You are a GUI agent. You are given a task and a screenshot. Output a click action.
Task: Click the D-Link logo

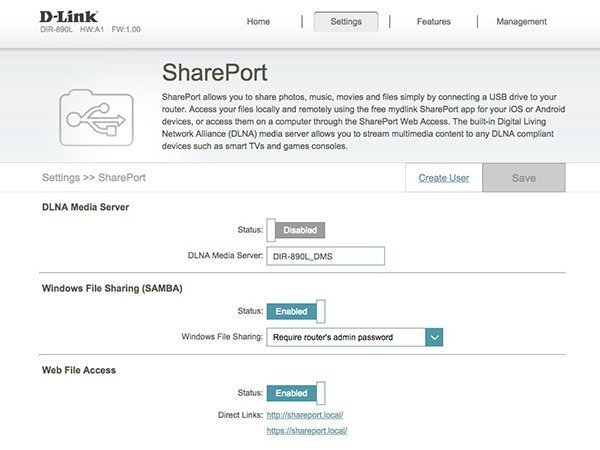tap(68, 17)
